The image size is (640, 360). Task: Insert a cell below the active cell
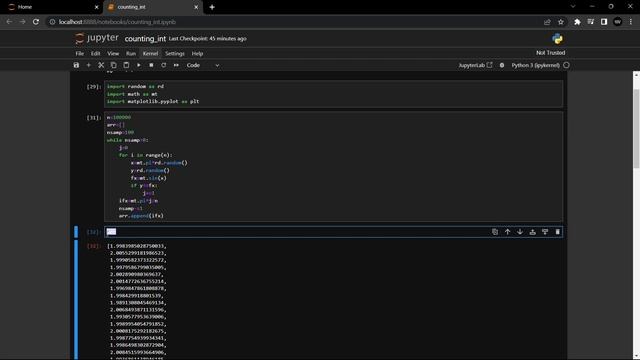tap(545, 232)
